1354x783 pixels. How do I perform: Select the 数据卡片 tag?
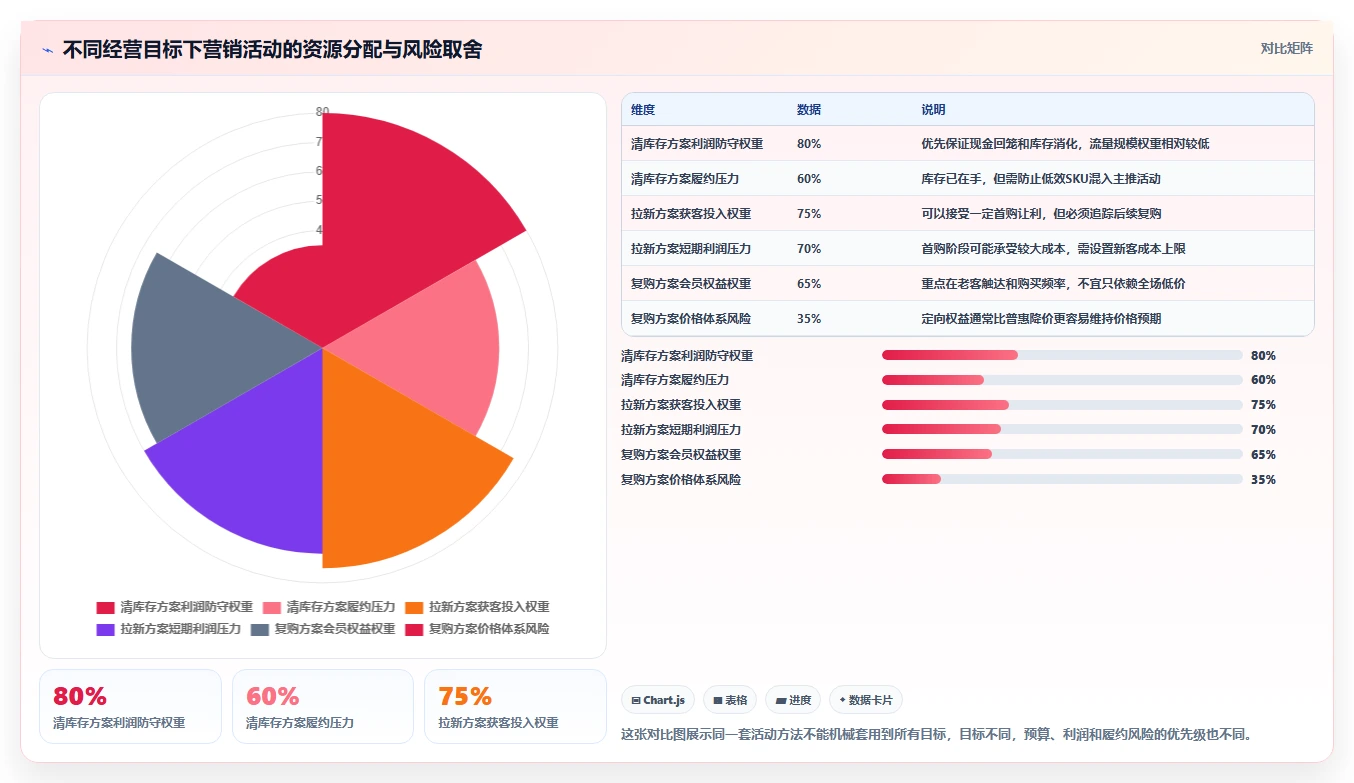[x=866, y=700]
